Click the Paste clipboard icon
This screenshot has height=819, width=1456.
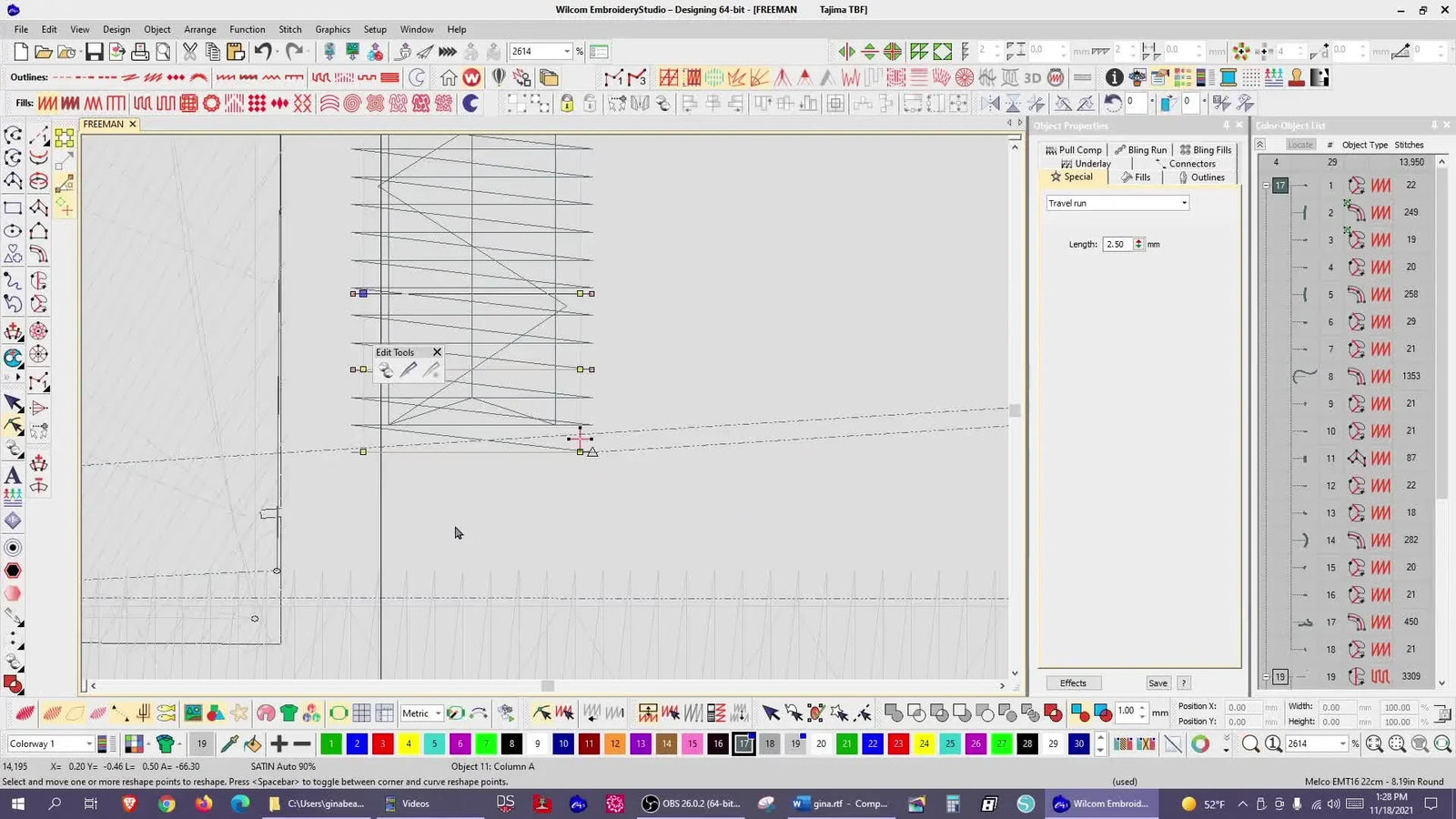235,52
